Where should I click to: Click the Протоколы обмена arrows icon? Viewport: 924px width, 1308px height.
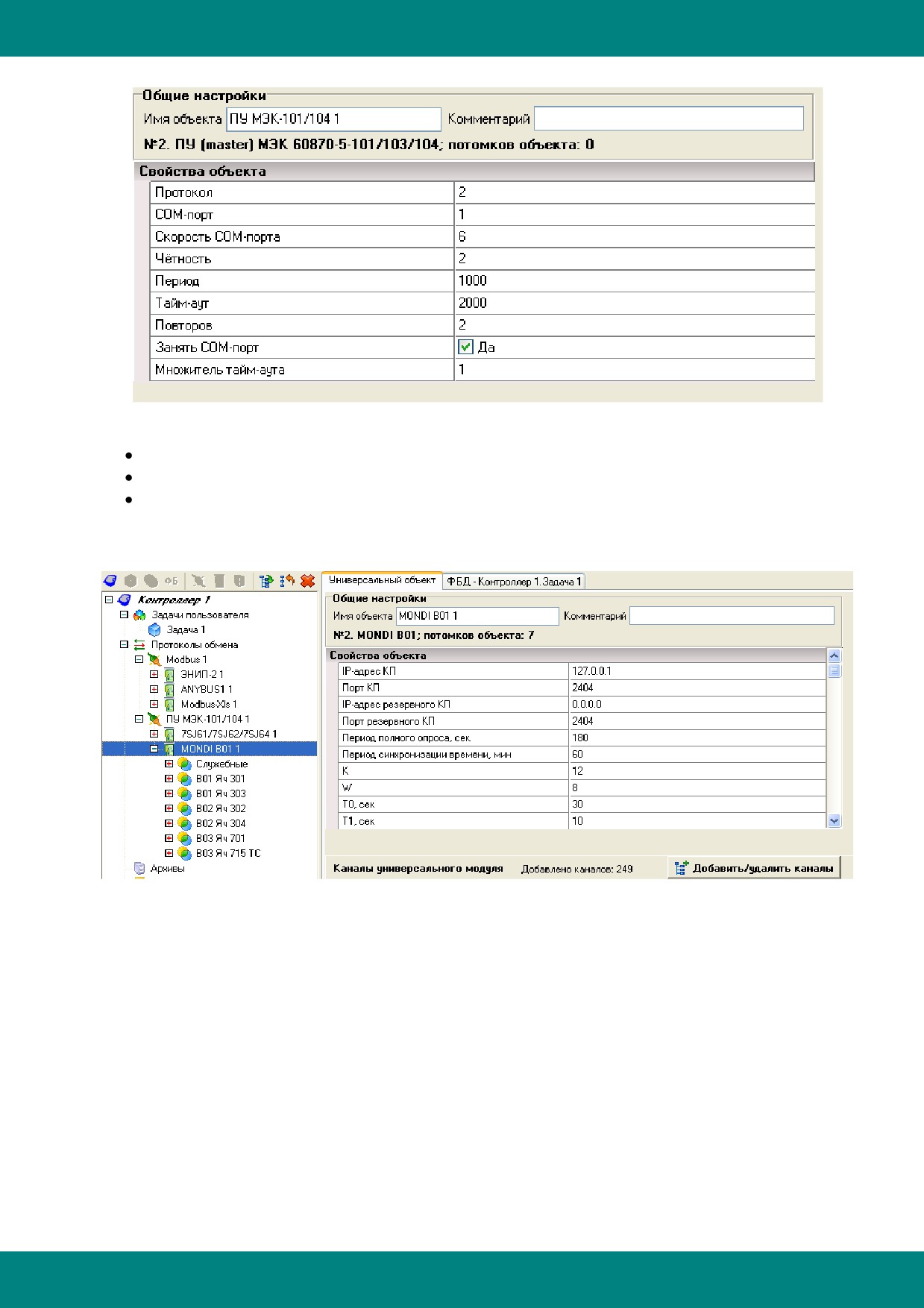[139, 645]
